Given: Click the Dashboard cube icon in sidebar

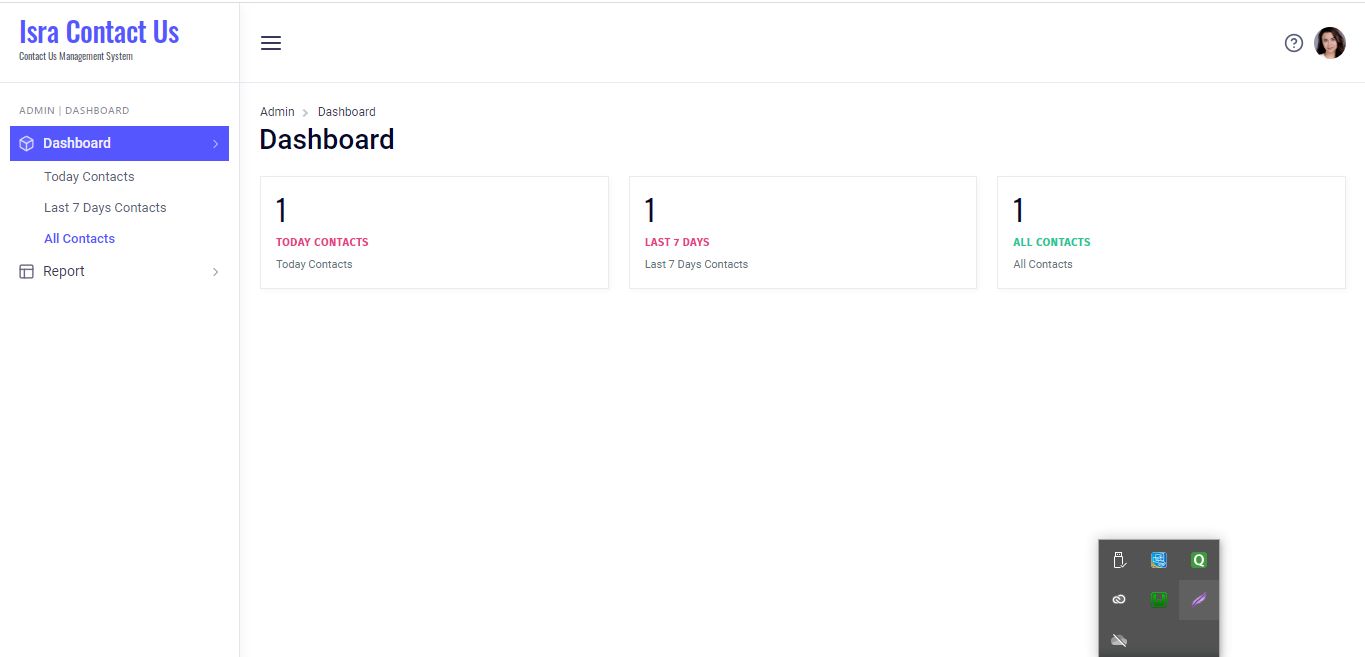Looking at the screenshot, I should coord(27,143).
